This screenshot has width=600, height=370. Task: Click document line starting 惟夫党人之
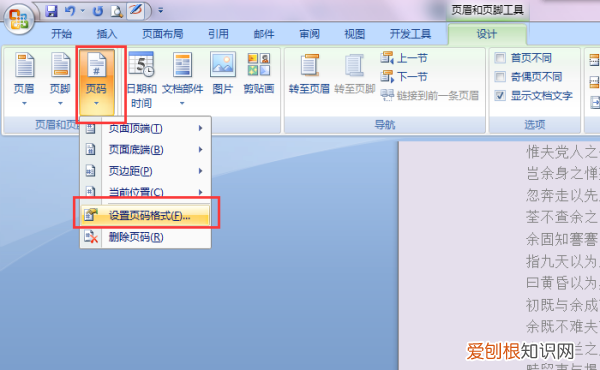click(562, 152)
